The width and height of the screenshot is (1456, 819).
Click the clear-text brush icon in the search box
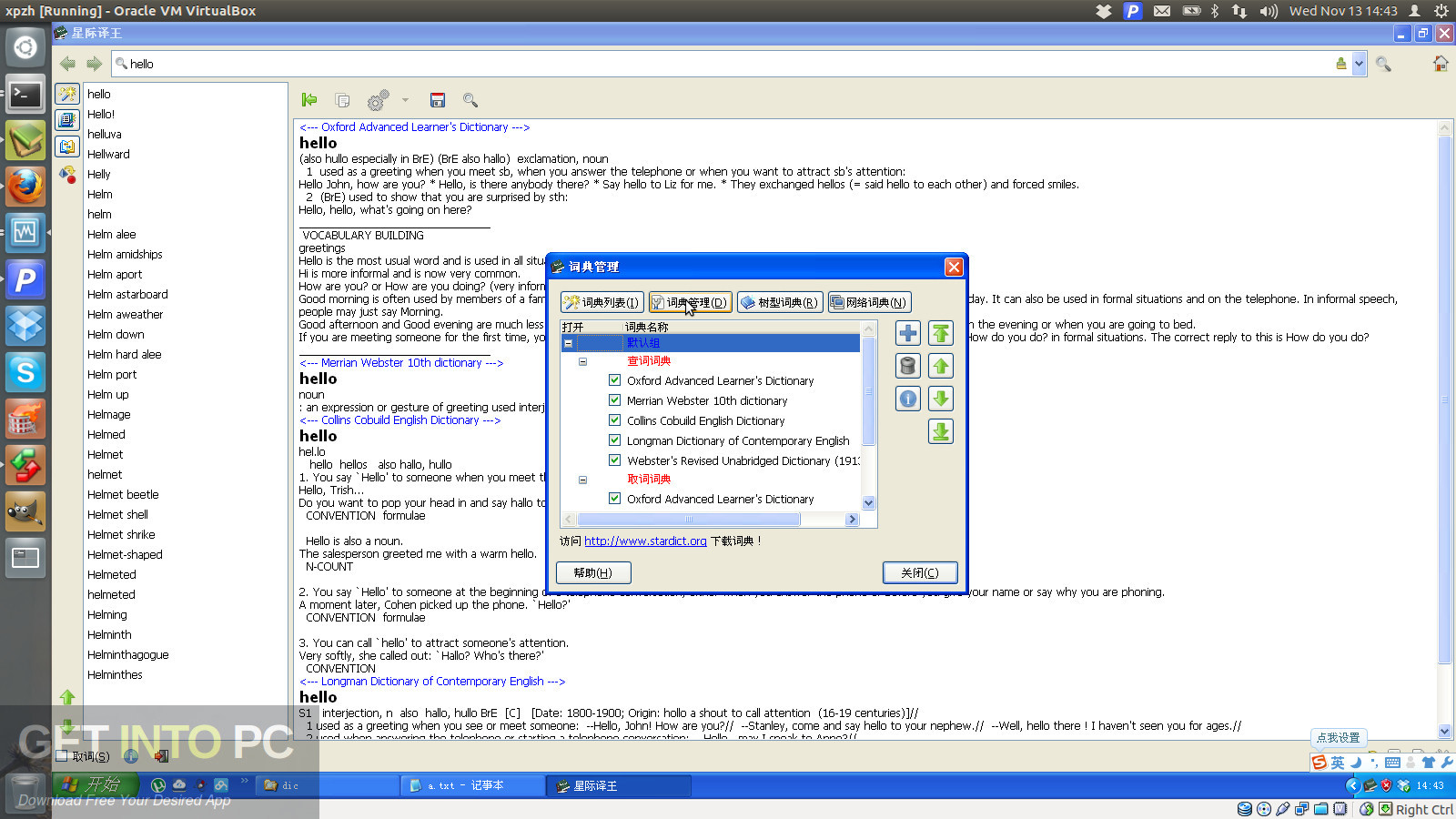pyautogui.click(x=1340, y=64)
